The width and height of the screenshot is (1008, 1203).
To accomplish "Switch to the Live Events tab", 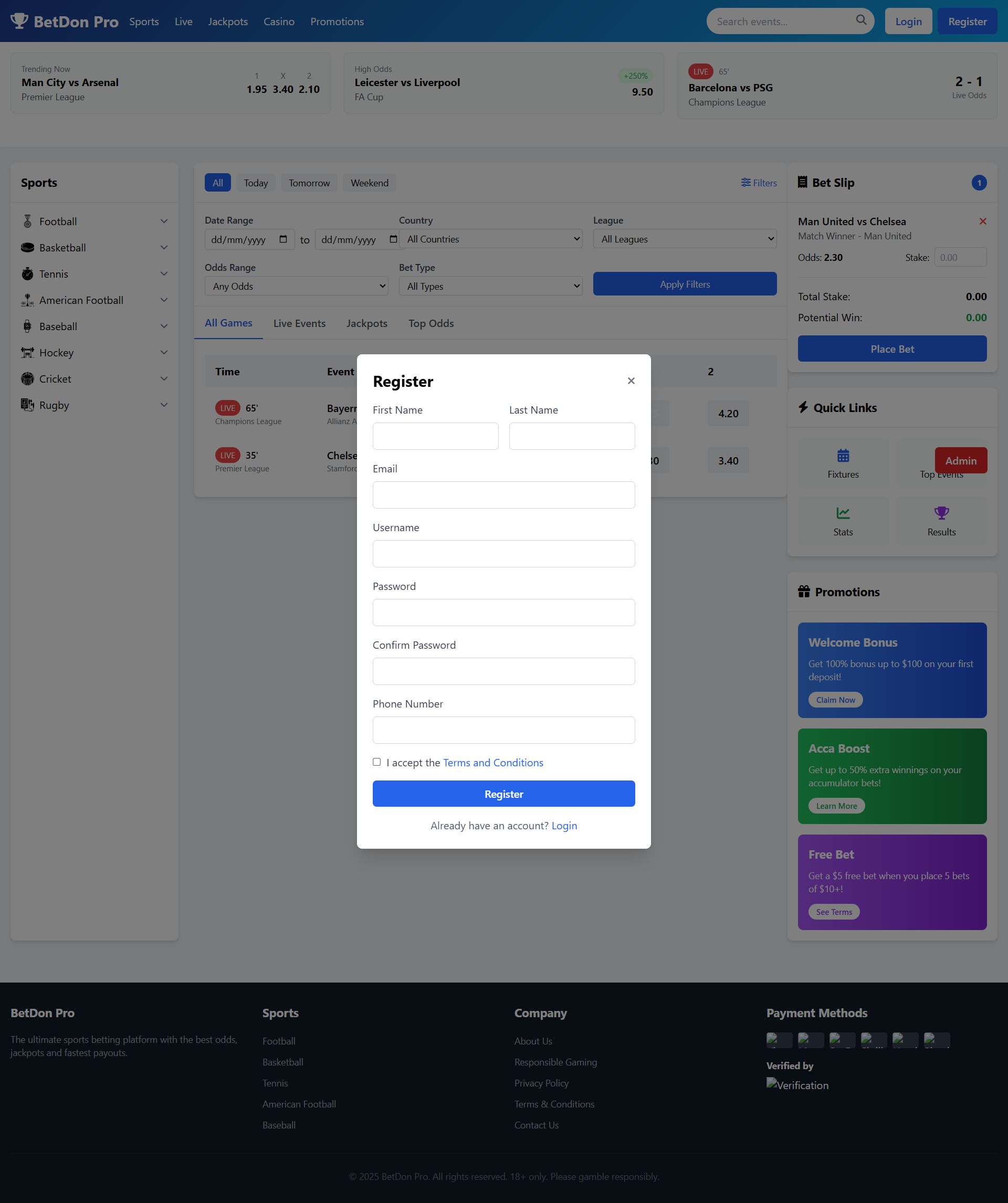I will click(299, 323).
